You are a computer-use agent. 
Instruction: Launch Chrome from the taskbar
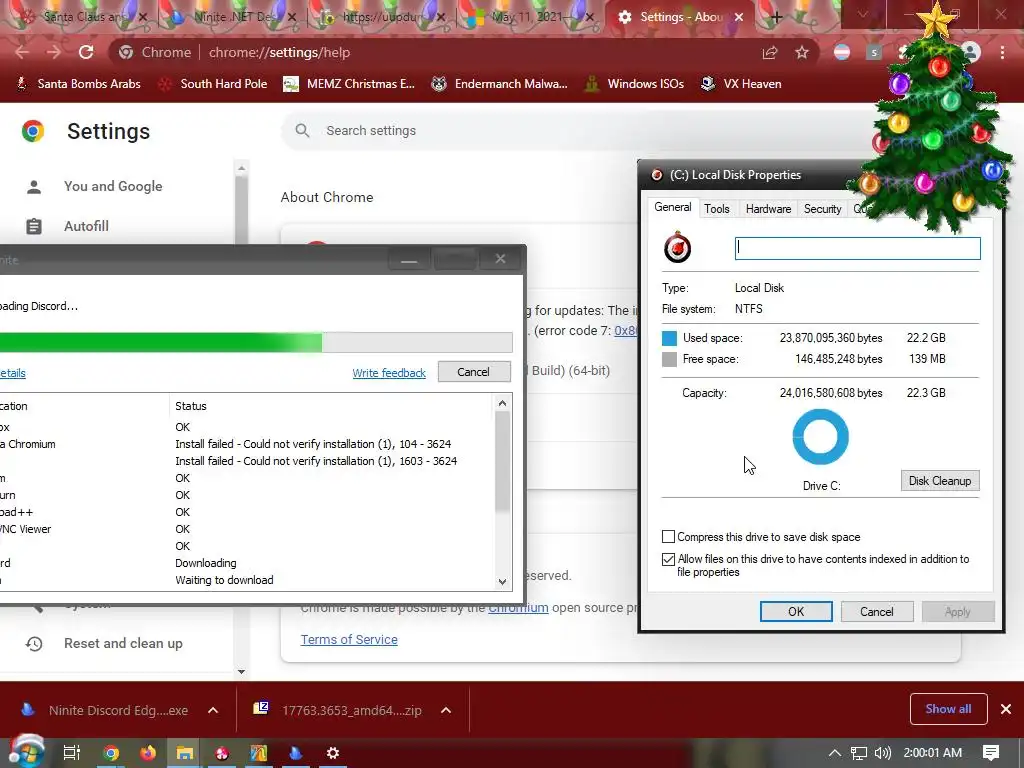(x=111, y=753)
